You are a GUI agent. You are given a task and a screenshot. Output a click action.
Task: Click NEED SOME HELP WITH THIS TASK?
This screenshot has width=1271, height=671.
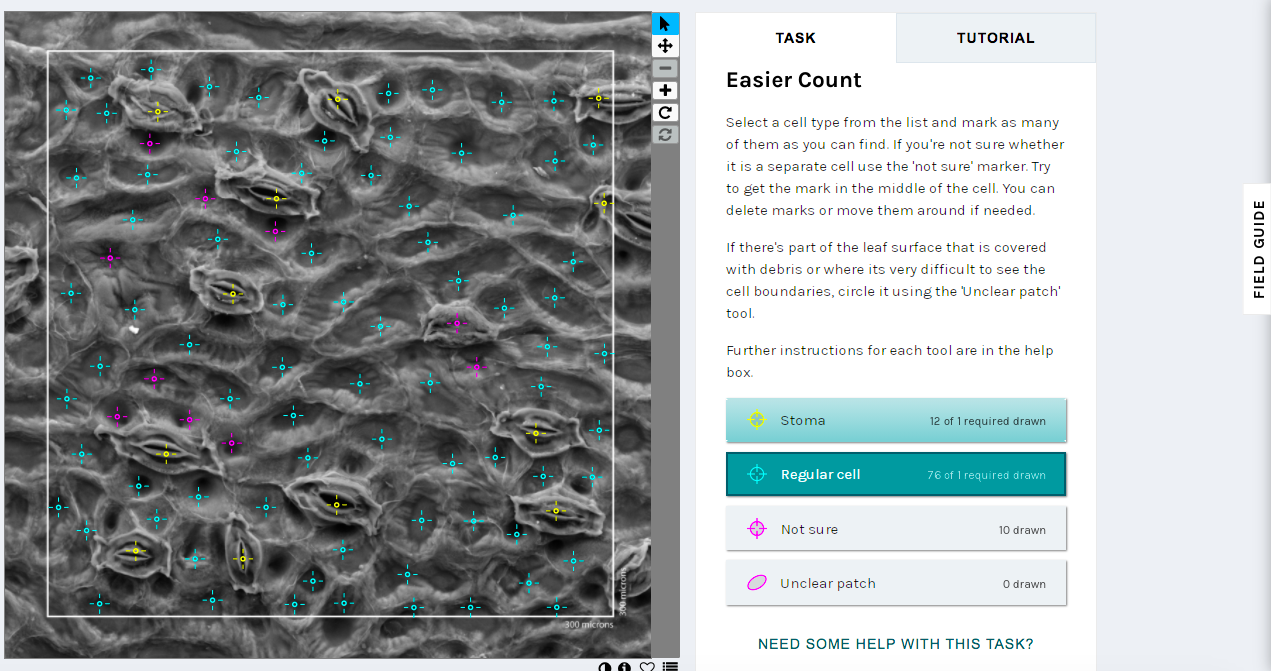[896, 644]
